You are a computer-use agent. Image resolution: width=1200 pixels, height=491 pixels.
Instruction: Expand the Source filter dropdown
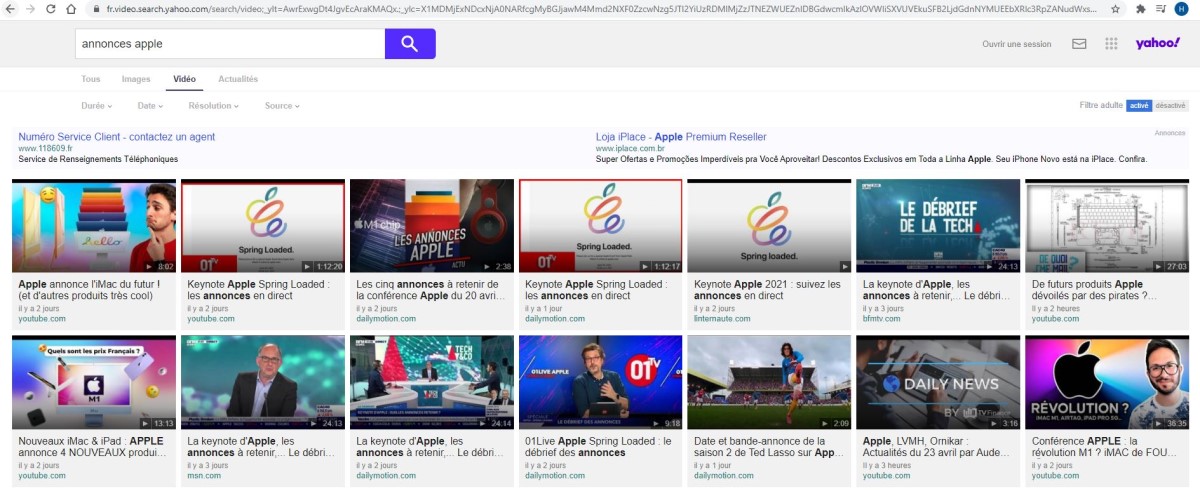tap(282, 105)
